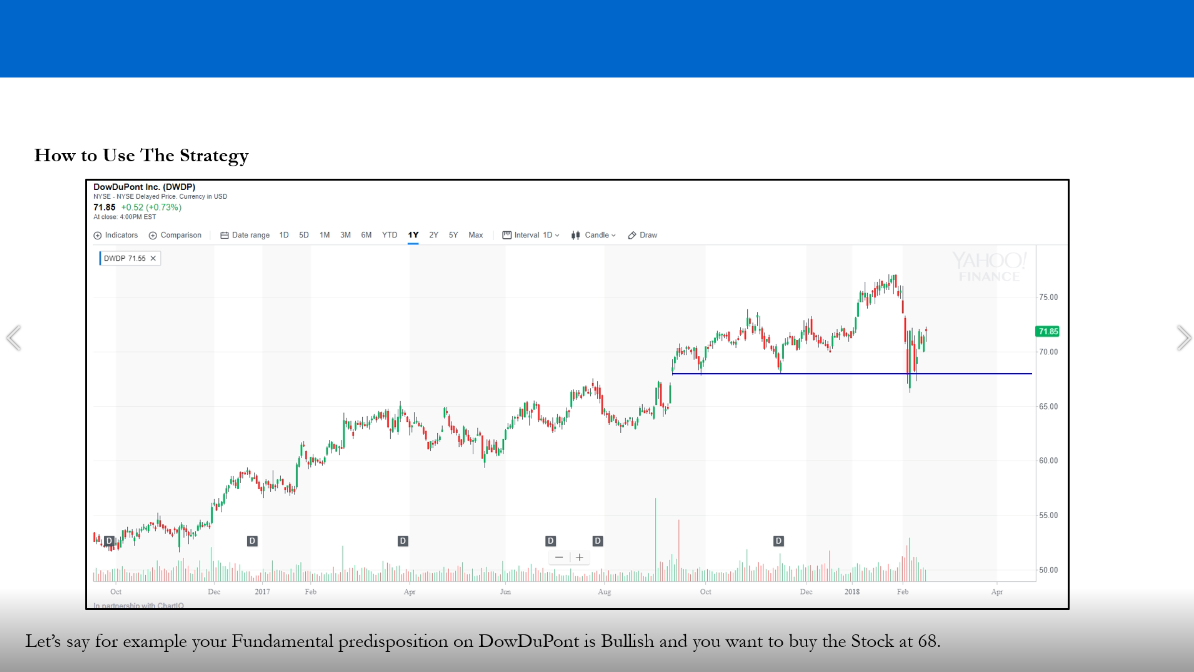
Task: Select the Draw pencil tool
Action: point(632,235)
